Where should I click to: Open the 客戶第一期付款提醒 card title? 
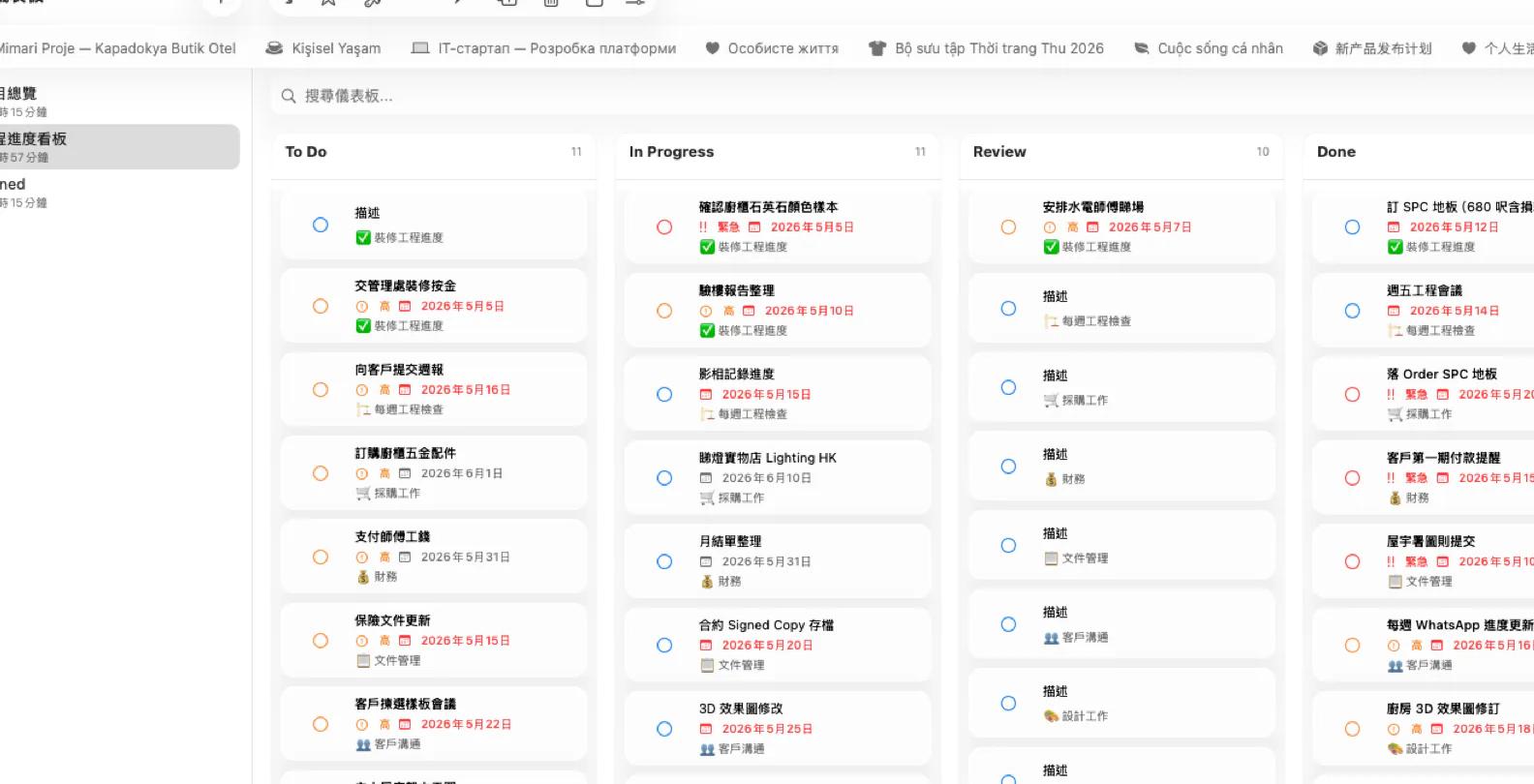click(x=1443, y=458)
